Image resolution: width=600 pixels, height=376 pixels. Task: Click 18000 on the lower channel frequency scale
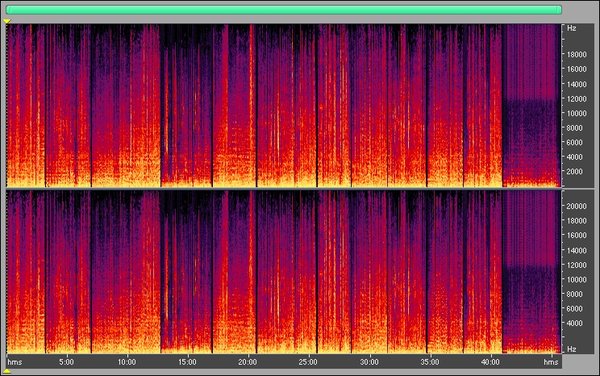577,221
